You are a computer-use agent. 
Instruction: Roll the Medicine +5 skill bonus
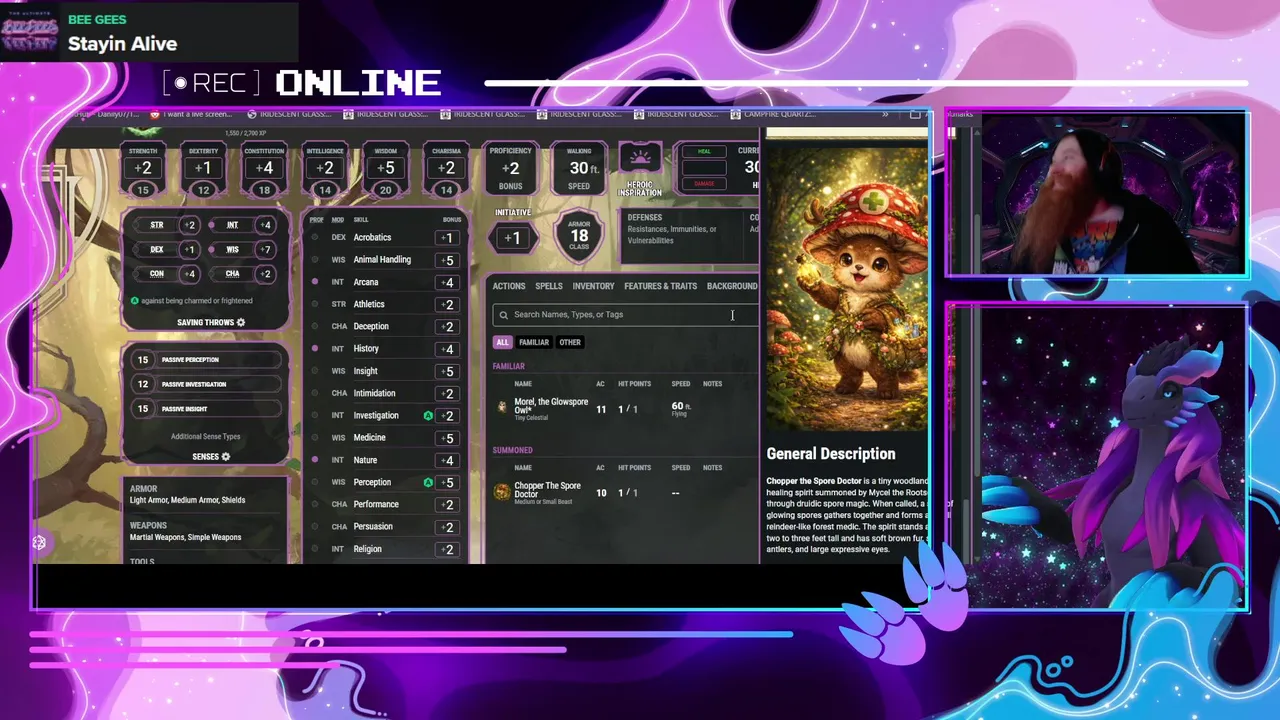coord(448,438)
